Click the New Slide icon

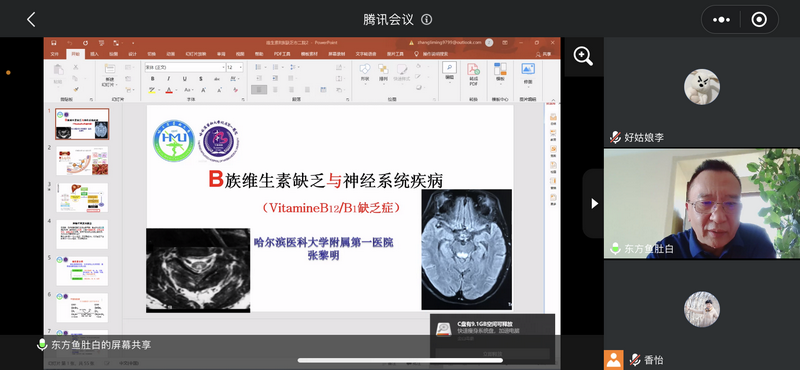pos(110,69)
